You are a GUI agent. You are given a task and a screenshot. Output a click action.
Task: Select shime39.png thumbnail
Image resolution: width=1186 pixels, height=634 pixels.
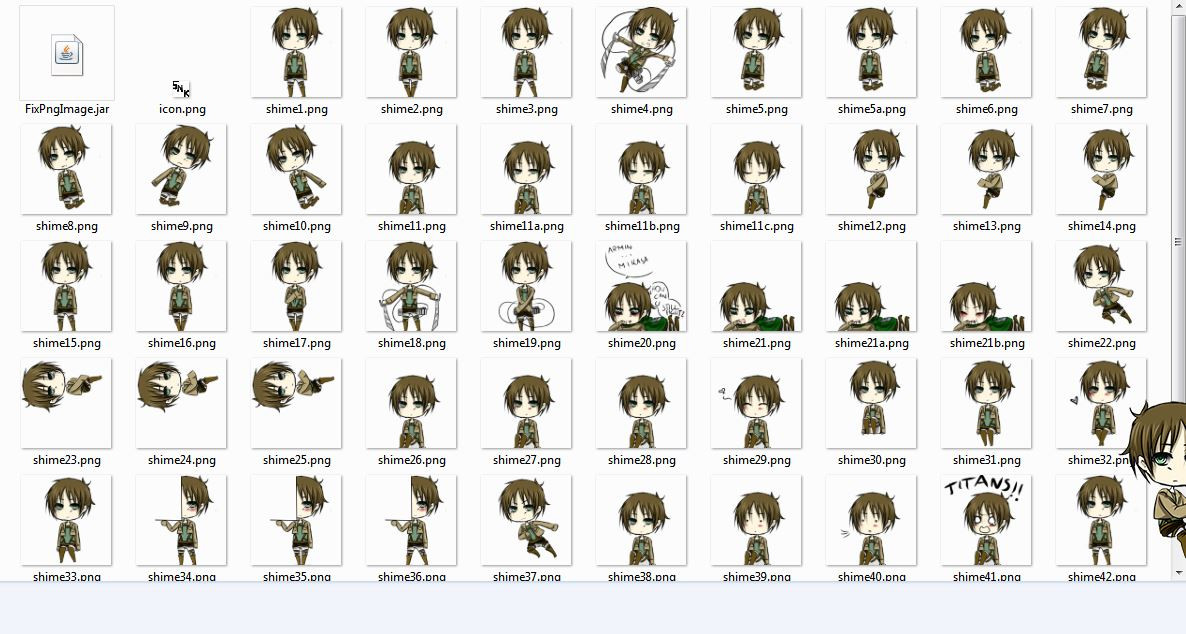click(756, 521)
